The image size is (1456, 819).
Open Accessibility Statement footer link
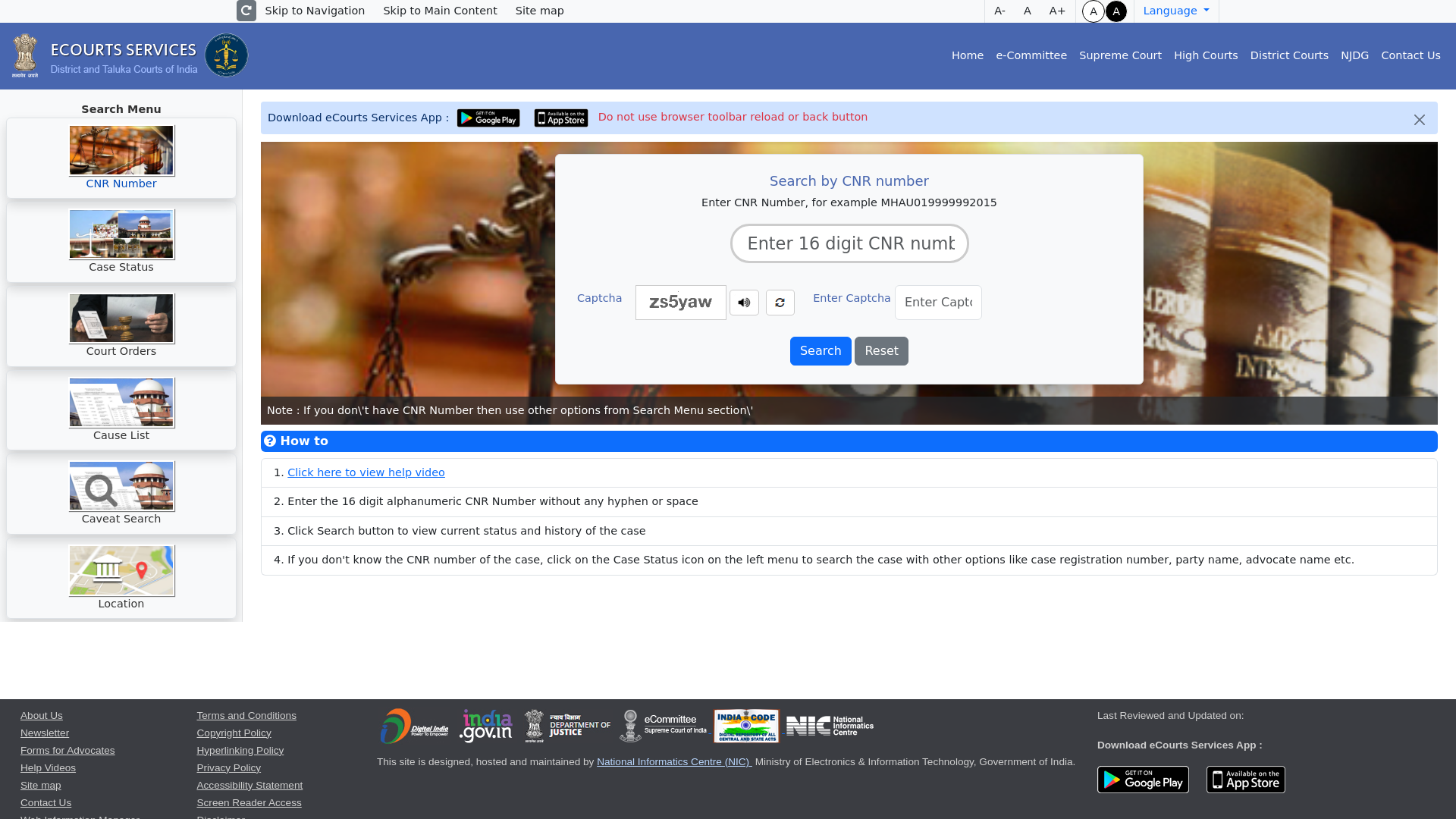point(249,786)
